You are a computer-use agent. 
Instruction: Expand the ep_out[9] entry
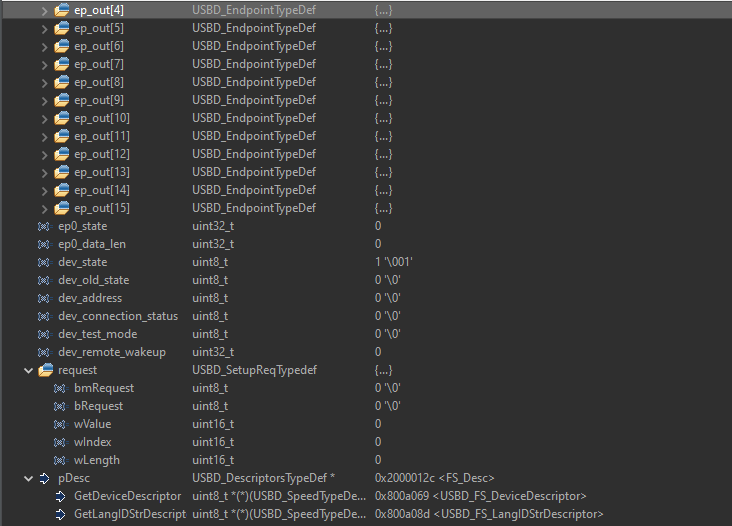[44, 101]
